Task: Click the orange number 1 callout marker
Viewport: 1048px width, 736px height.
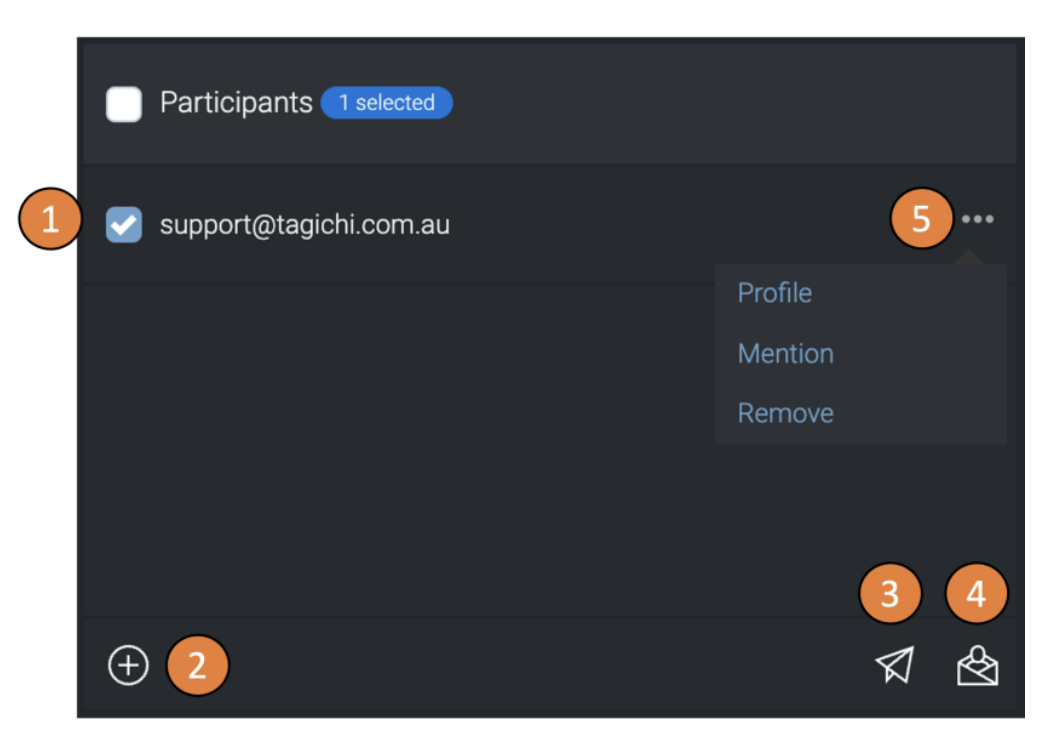Action: (x=50, y=220)
